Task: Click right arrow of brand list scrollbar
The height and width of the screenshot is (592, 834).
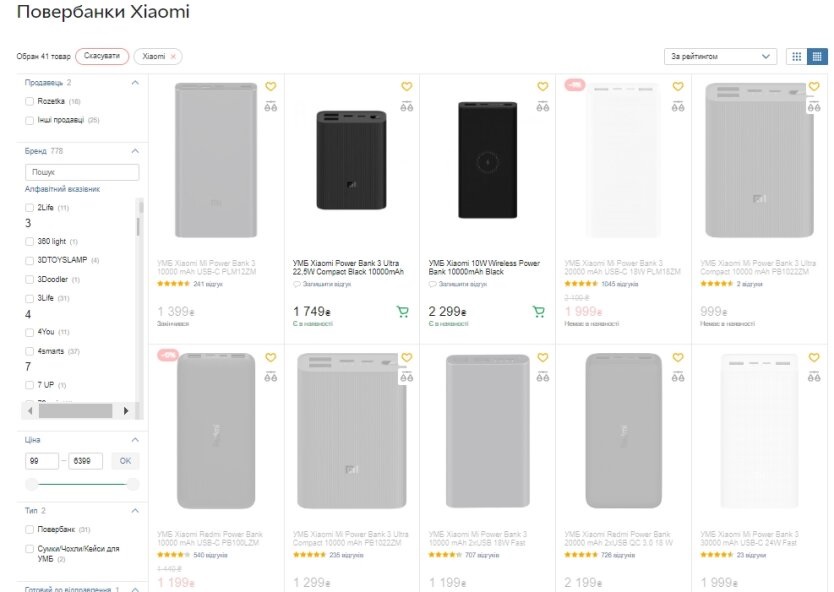Action: click(126, 411)
